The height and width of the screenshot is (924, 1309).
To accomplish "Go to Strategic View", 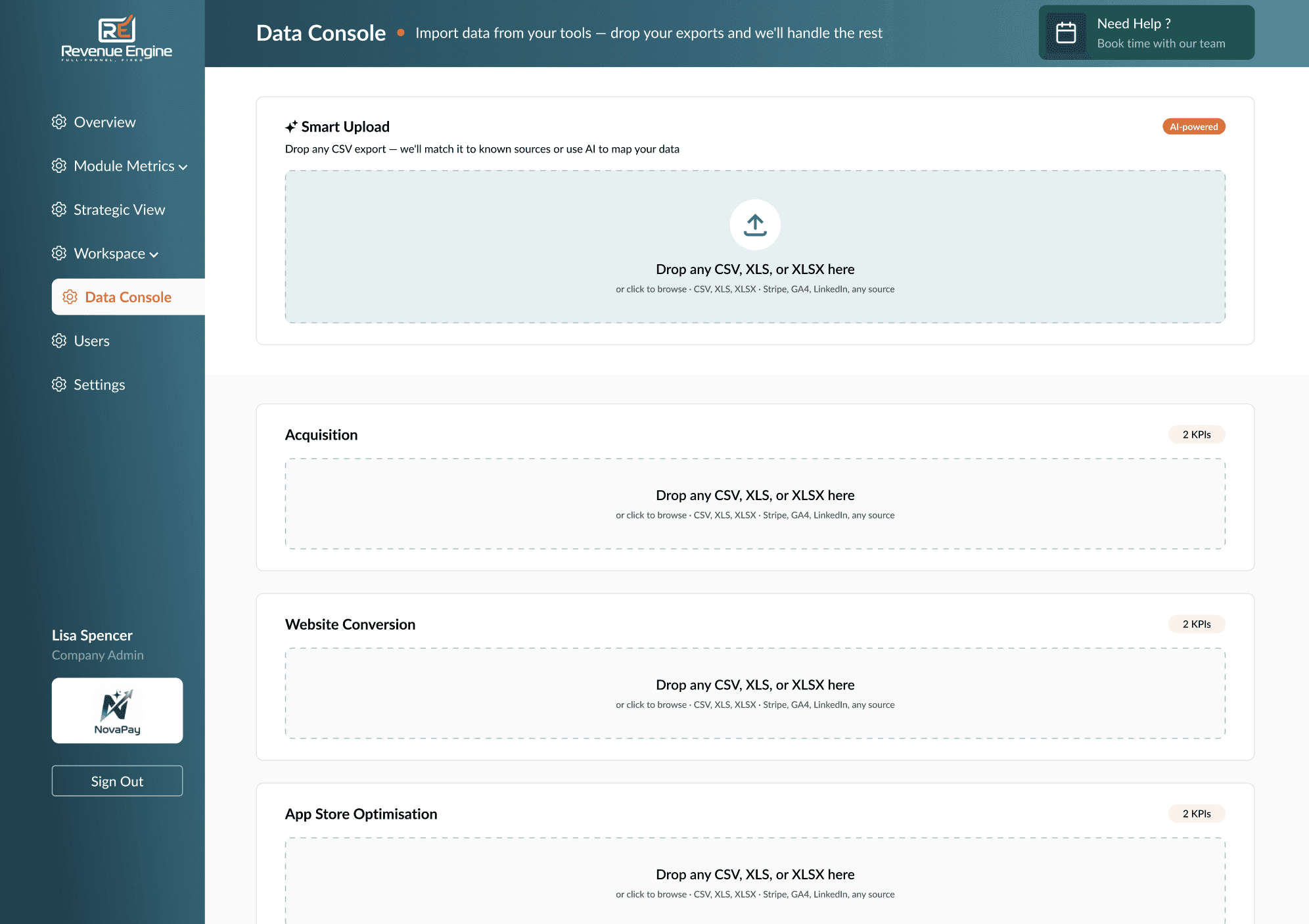I will [119, 210].
